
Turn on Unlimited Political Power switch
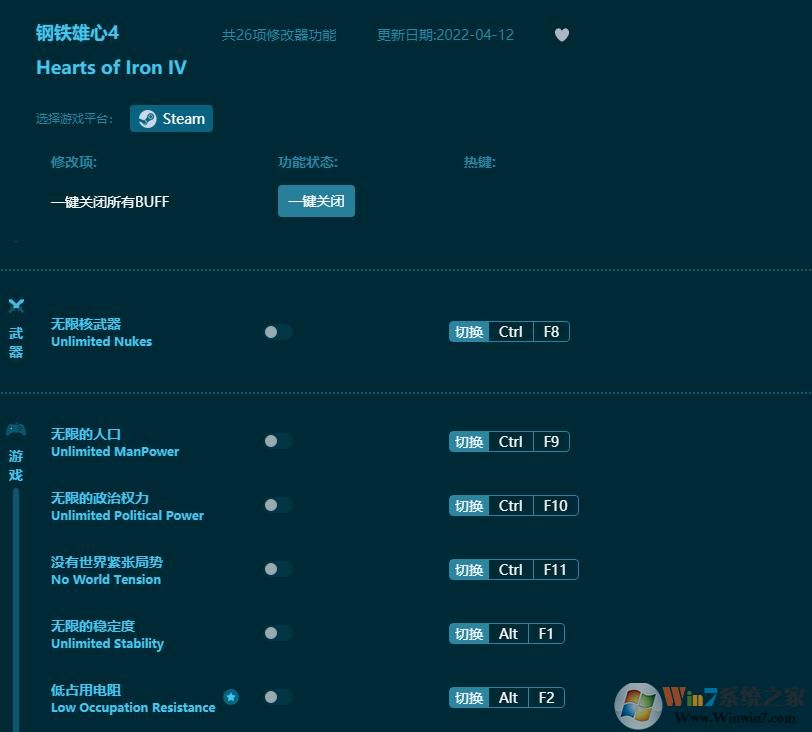tap(278, 505)
